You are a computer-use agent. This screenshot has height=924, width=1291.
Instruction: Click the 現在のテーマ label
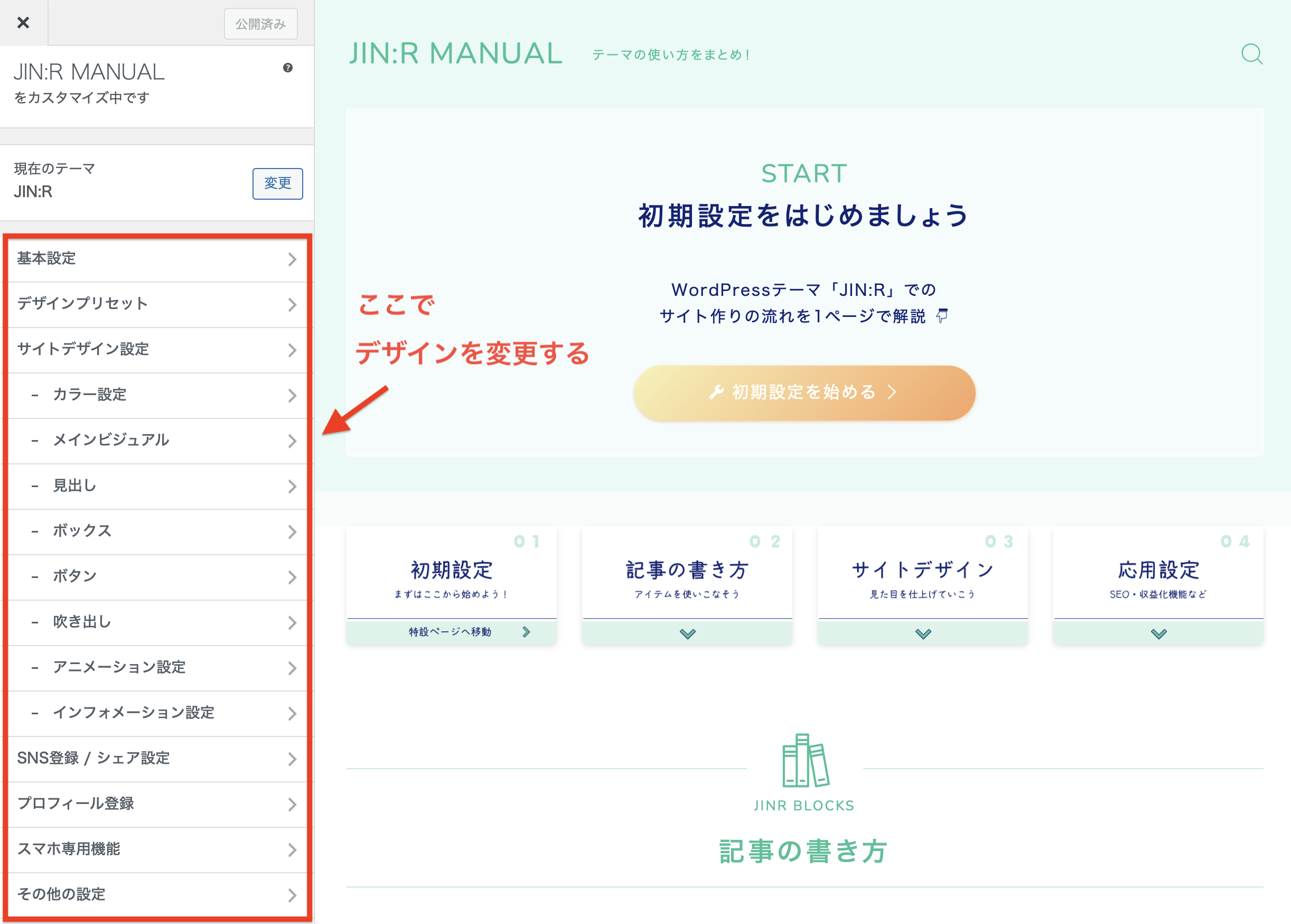54,169
